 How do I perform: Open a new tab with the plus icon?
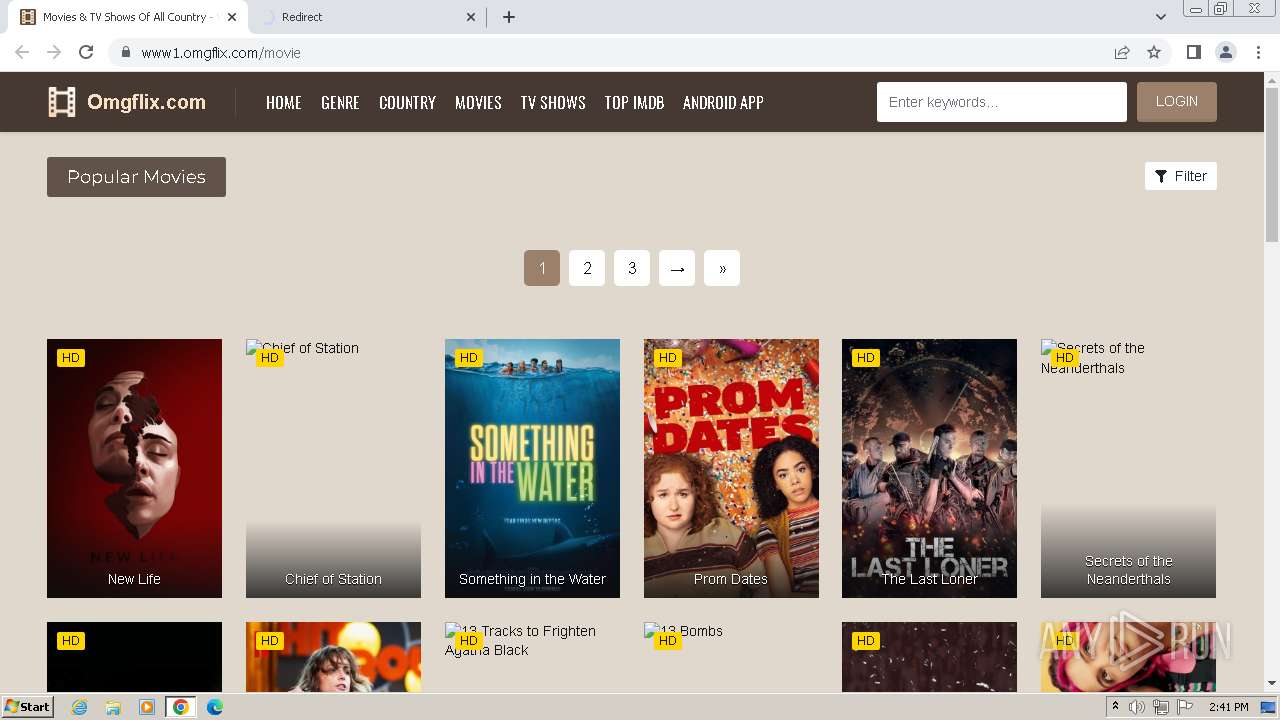509,17
